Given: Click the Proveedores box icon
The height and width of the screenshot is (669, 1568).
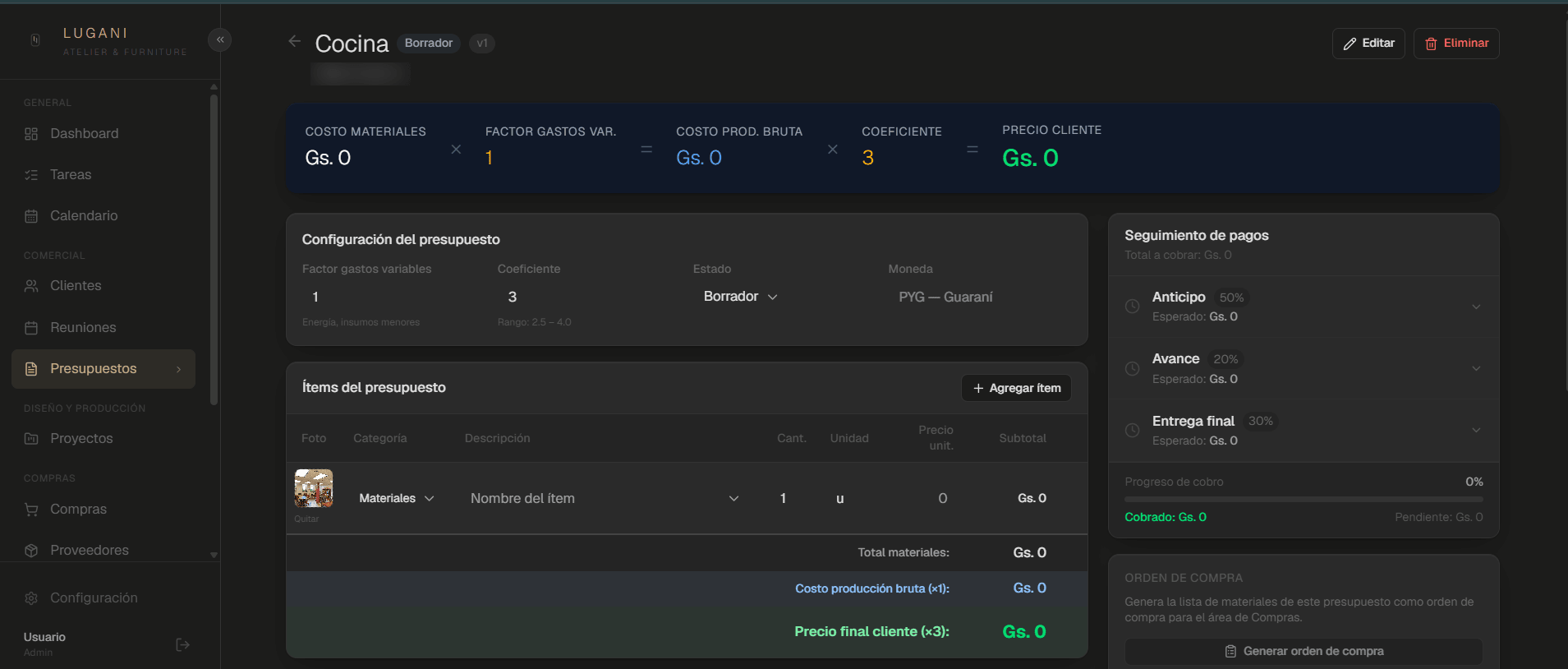Looking at the screenshot, I should pyautogui.click(x=31, y=551).
